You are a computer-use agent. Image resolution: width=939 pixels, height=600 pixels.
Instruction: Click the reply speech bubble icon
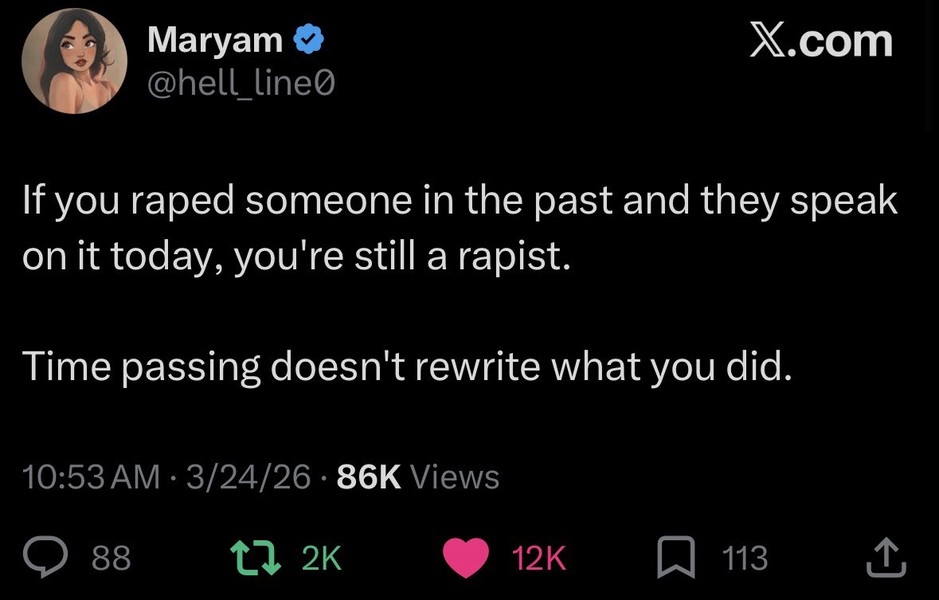46,557
